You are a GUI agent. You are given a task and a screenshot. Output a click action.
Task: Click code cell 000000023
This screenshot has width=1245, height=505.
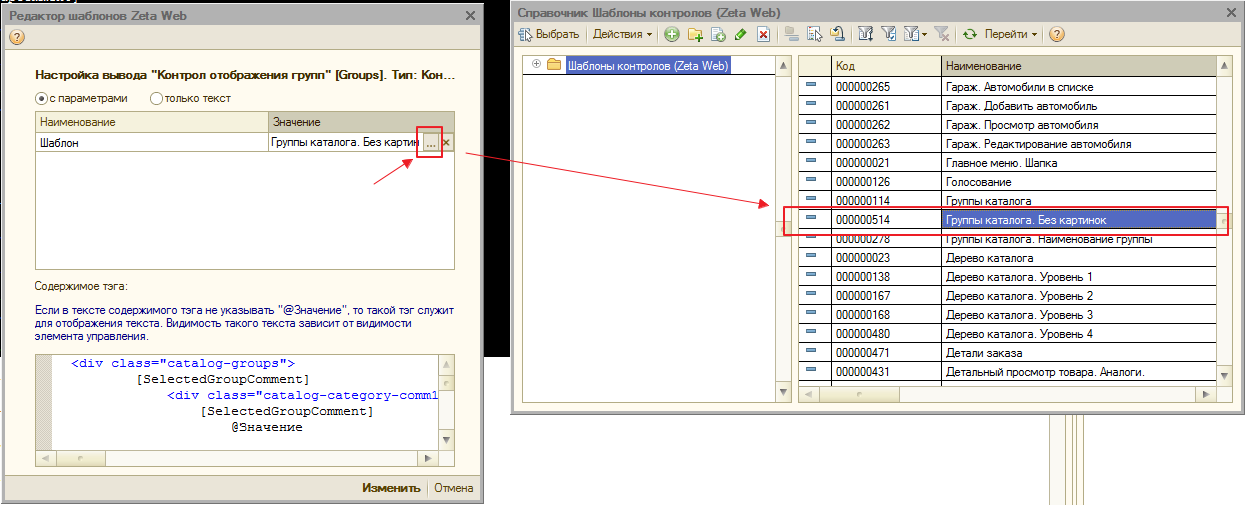(x=886, y=258)
